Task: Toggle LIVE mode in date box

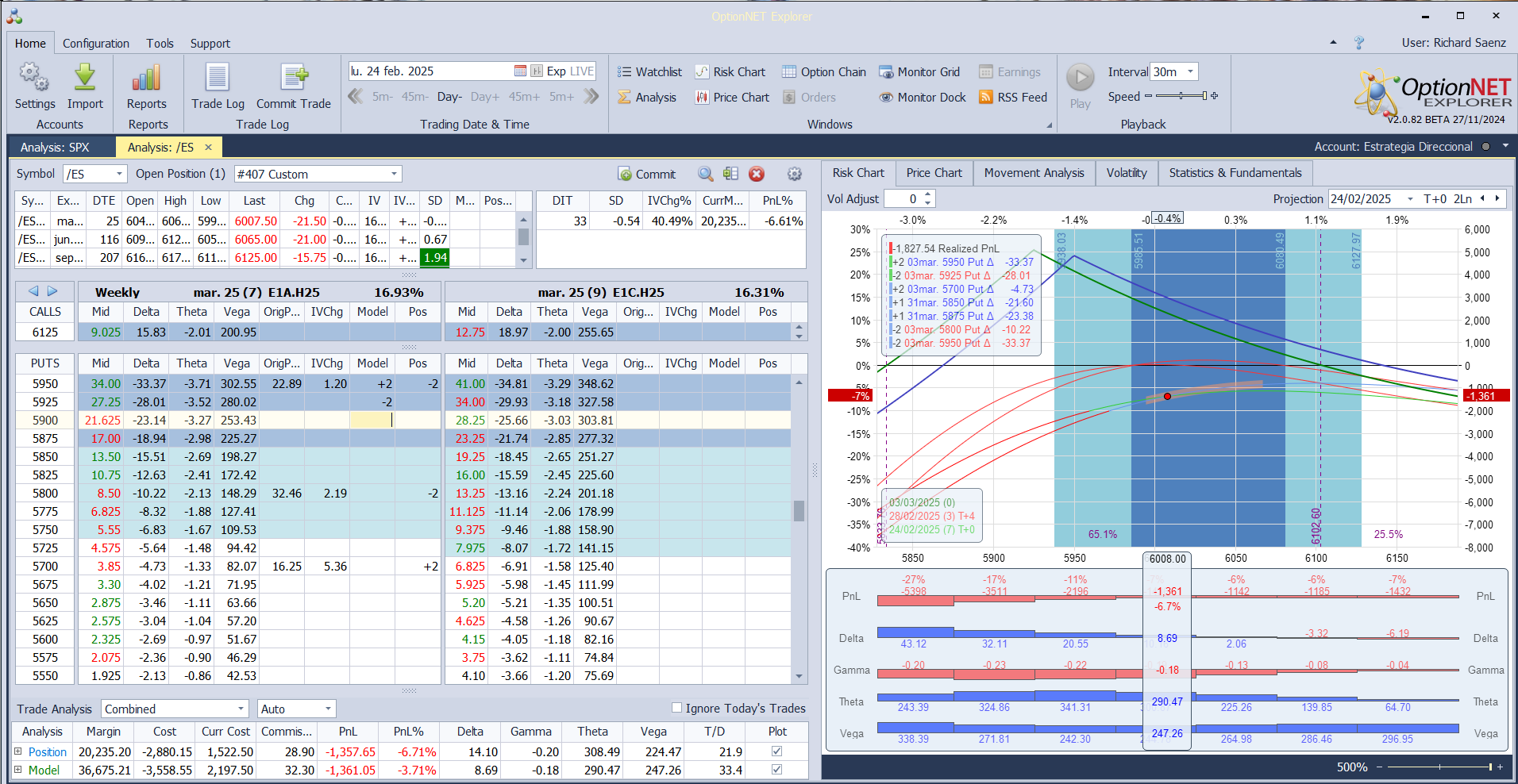Action: tap(582, 71)
